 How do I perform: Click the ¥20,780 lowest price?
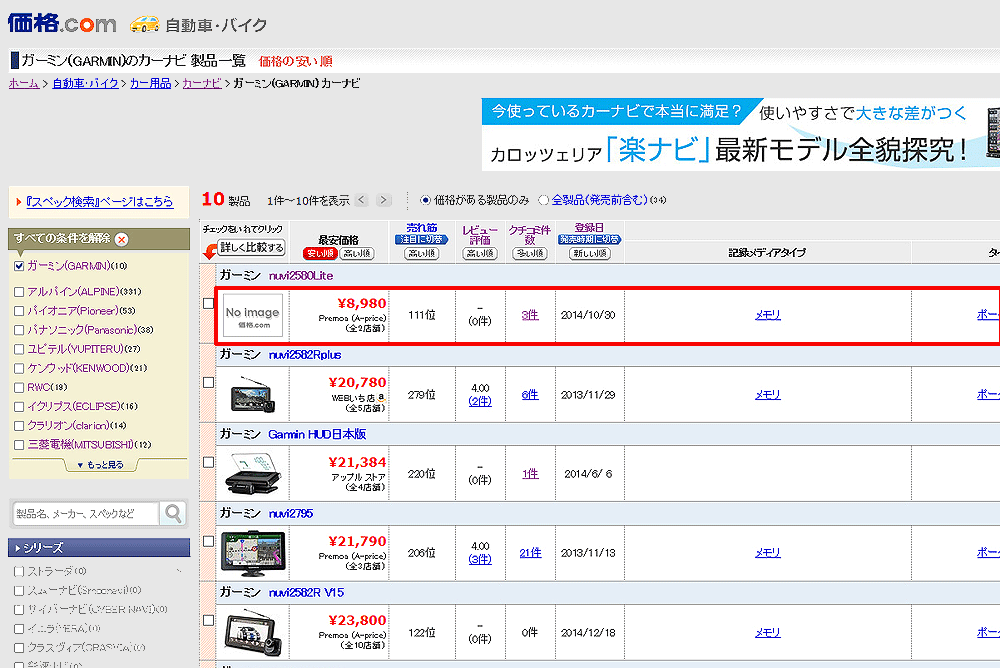357,382
